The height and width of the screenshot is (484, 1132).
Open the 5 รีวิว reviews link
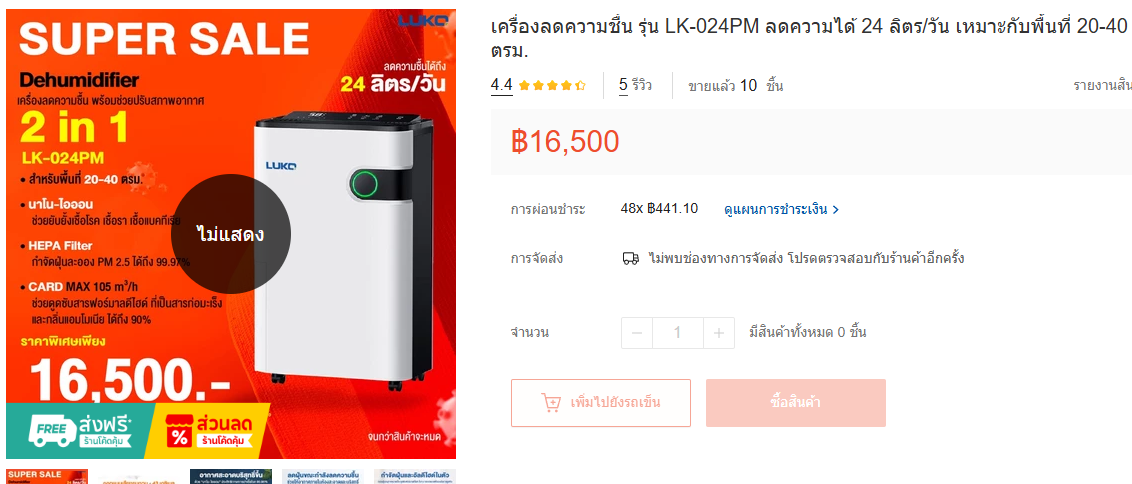click(635, 86)
